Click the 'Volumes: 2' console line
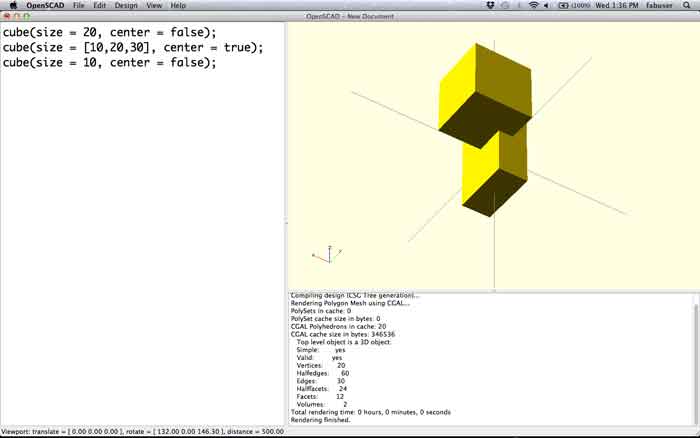 321,405
